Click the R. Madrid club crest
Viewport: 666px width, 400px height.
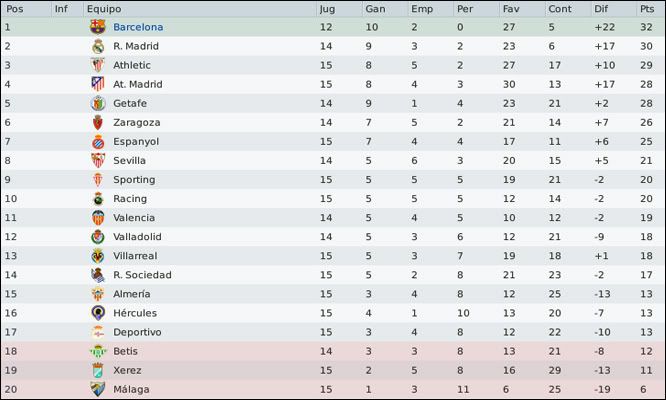[x=98, y=46]
